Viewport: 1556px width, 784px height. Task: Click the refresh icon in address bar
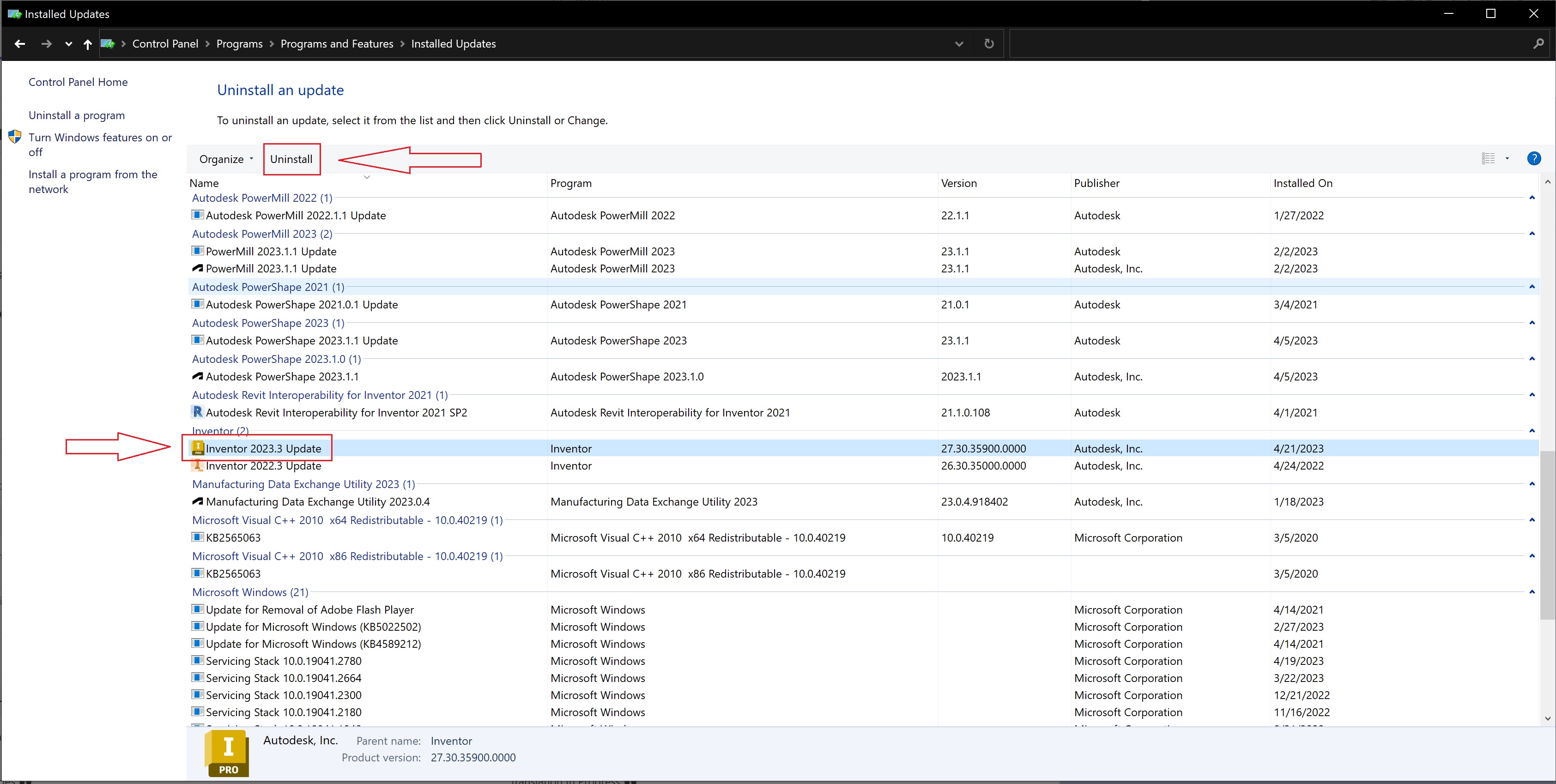[989, 43]
